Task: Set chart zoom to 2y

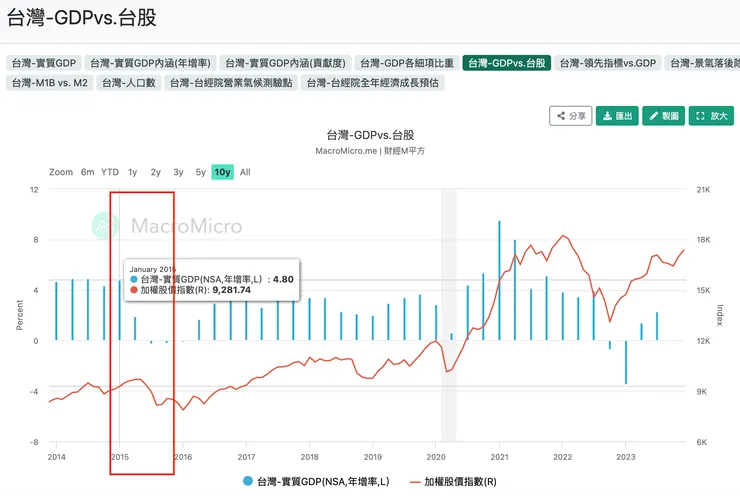Action: [156, 172]
